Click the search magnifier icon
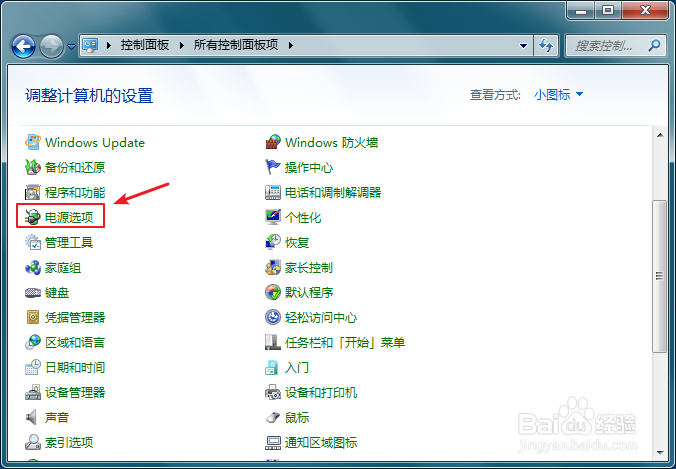 pyautogui.click(x=654, y=45)
